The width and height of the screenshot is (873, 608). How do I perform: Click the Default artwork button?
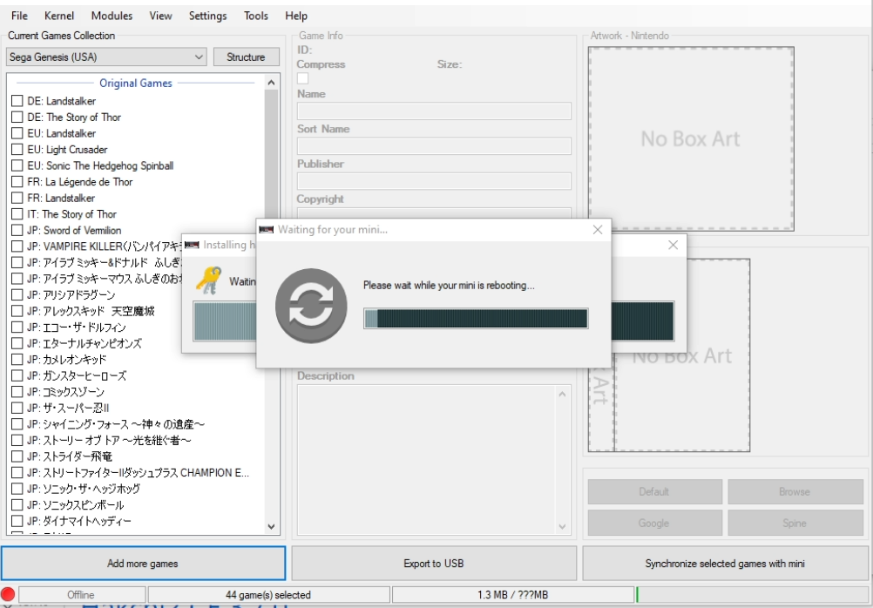coord(654,492)
